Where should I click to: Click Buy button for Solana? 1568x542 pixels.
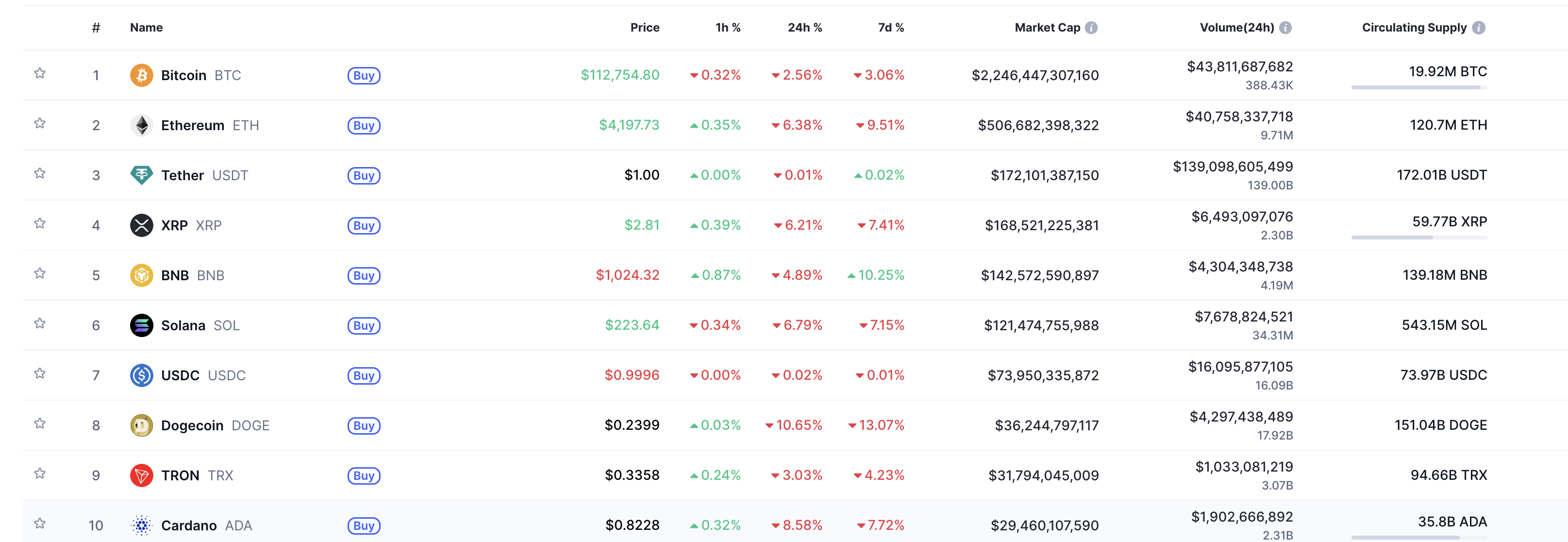[364, 325]
